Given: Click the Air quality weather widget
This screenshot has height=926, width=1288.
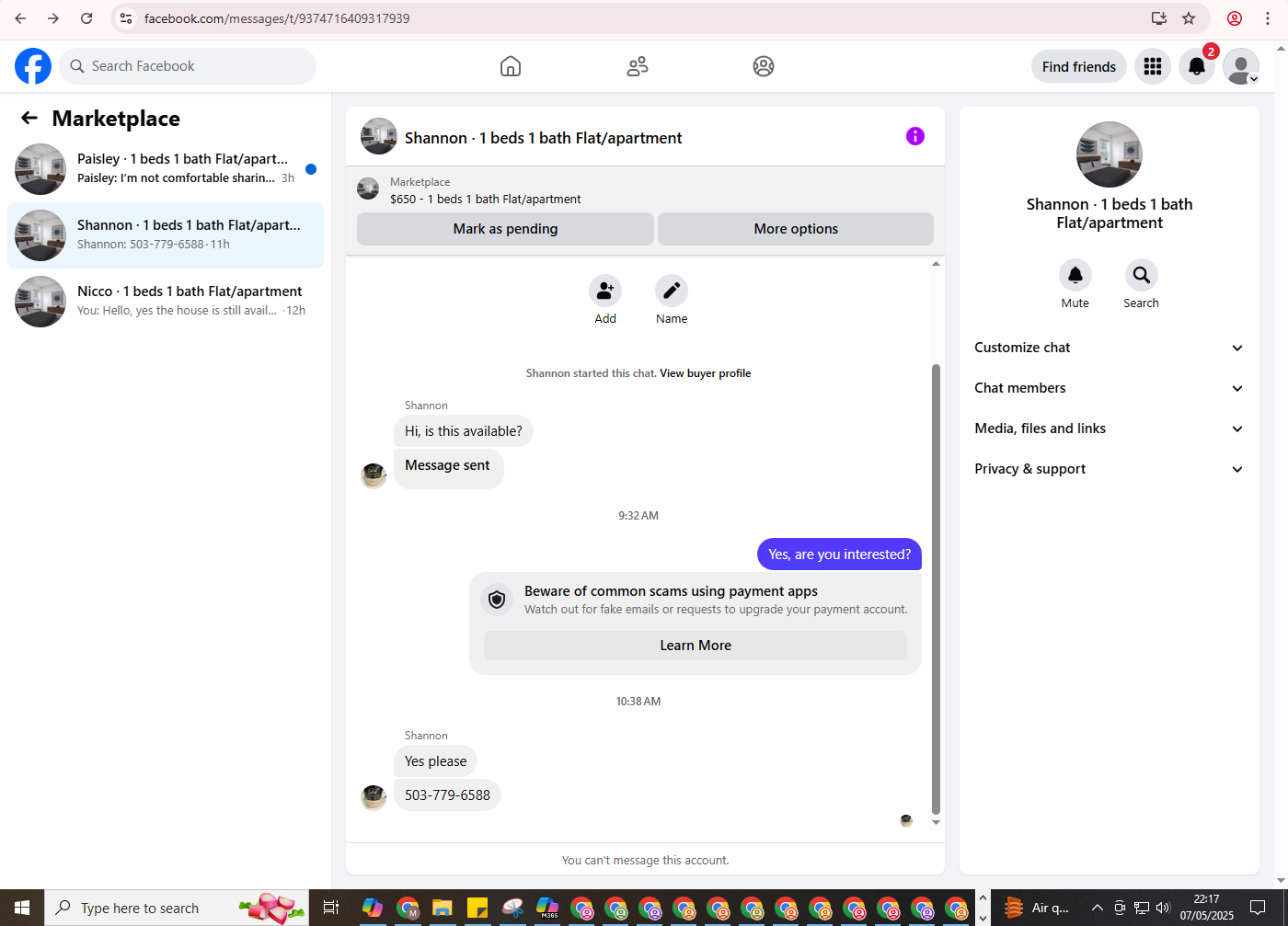Looking at the screenshot, I should (1037, 908).
